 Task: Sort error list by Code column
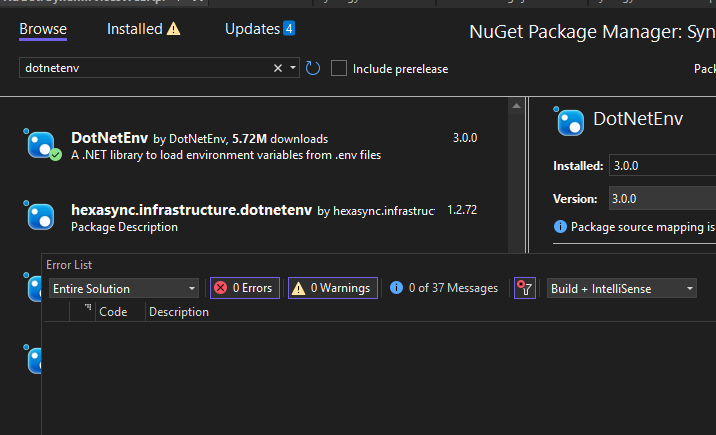coord(113,312)
